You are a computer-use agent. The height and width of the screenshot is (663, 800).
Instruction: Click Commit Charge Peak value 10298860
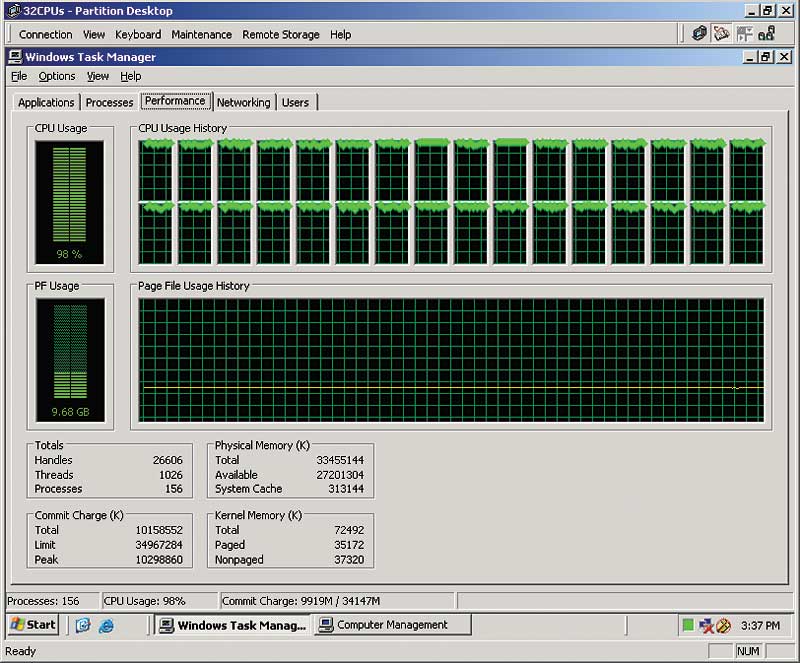tap(159, 559)
